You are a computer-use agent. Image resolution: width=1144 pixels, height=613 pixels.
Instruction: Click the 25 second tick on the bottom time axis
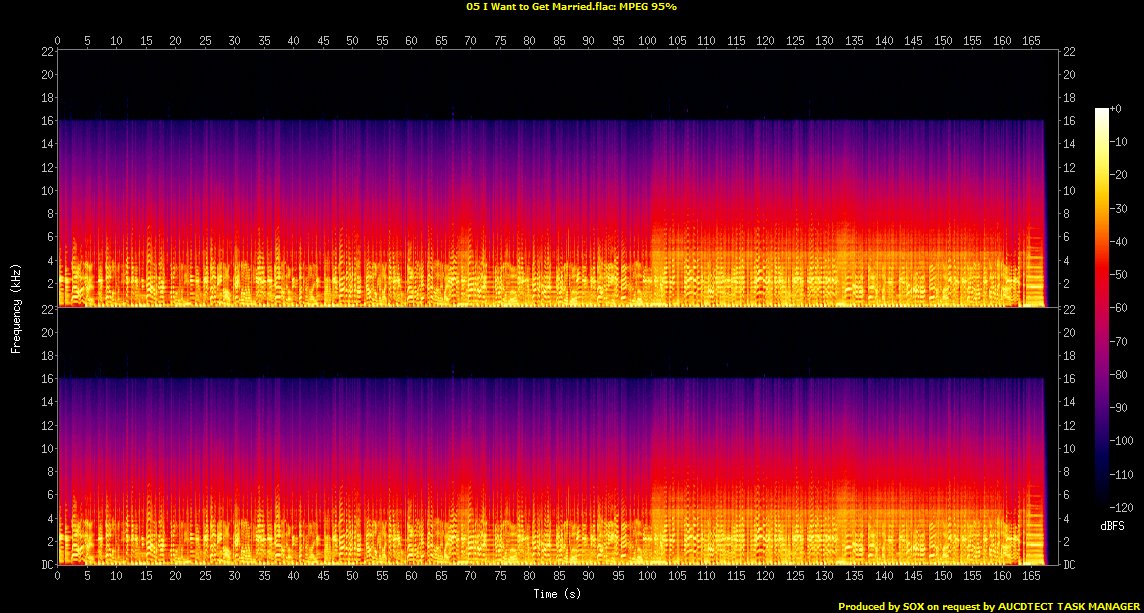tap(205, 577)
